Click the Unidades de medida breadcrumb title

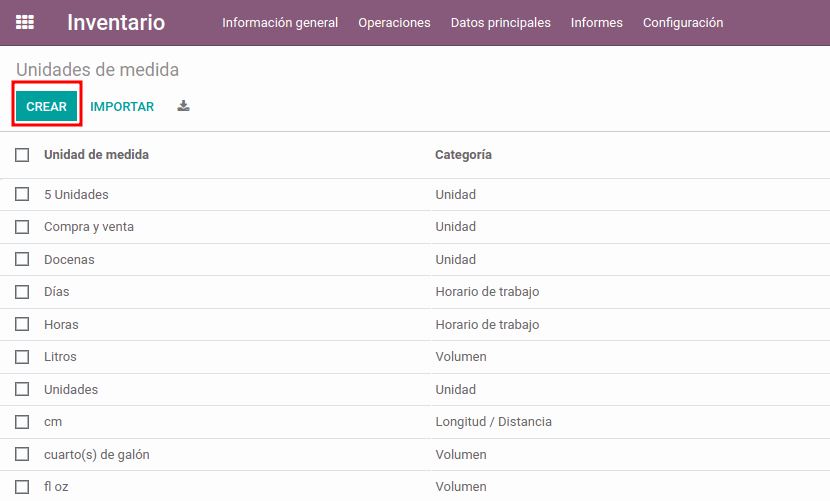coord(97,69)
